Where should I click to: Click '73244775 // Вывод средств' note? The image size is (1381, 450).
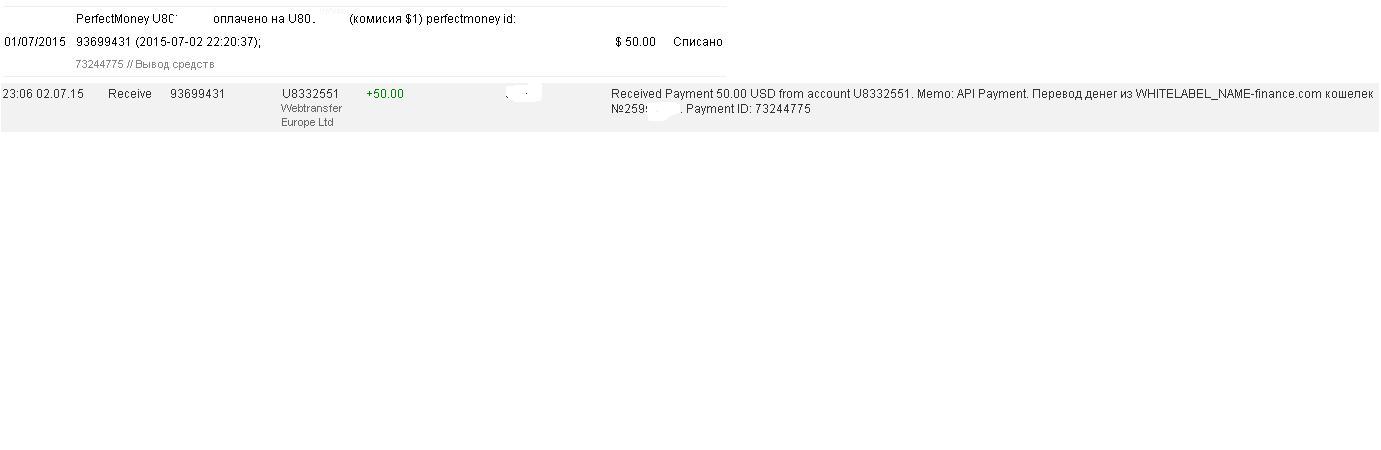[x=145, y=64]
